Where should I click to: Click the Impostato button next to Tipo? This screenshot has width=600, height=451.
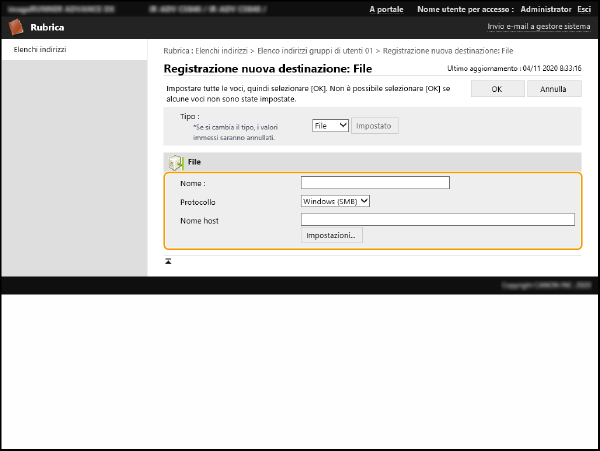pos(375,126)
